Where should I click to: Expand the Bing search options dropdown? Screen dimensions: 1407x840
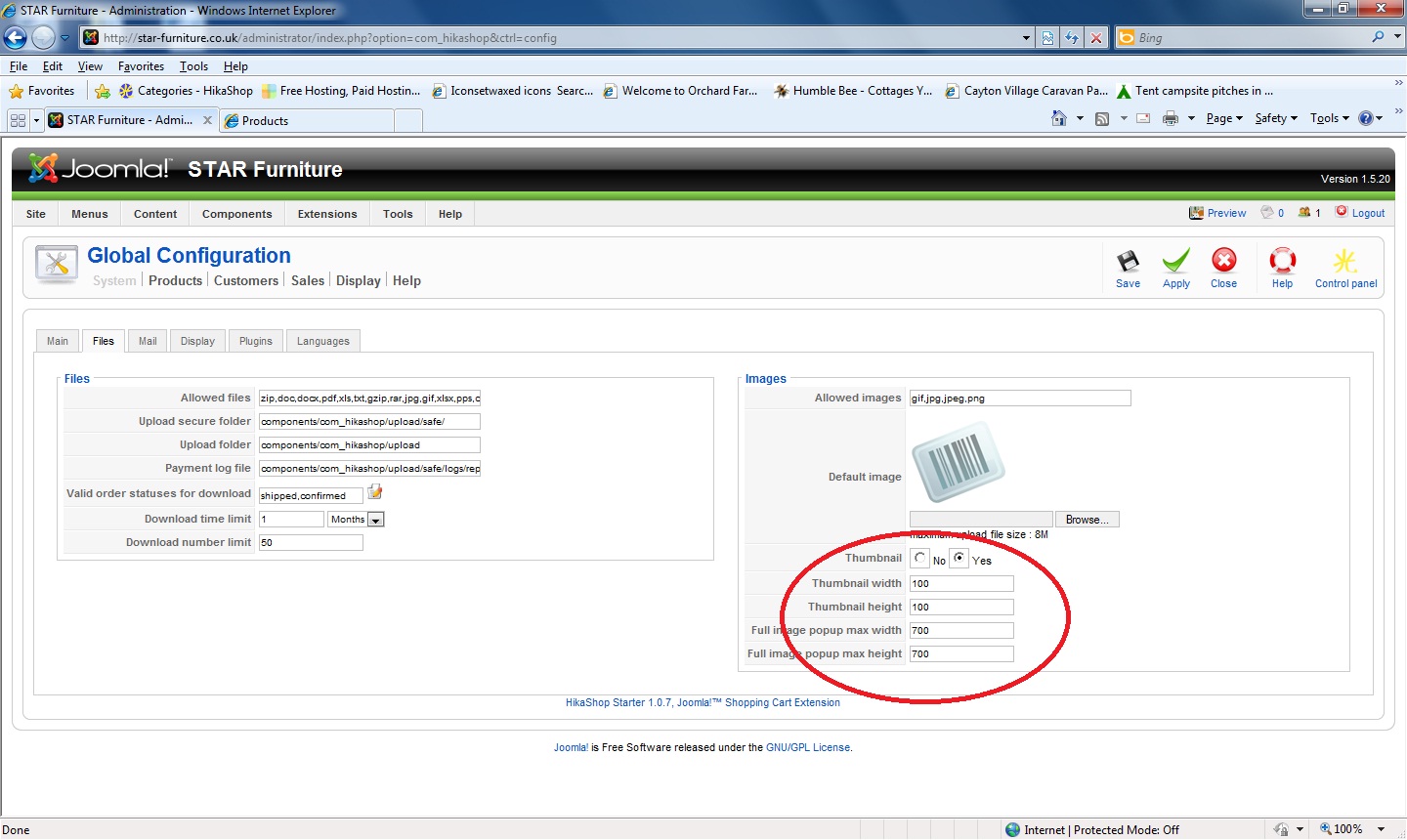[1397, 37]
